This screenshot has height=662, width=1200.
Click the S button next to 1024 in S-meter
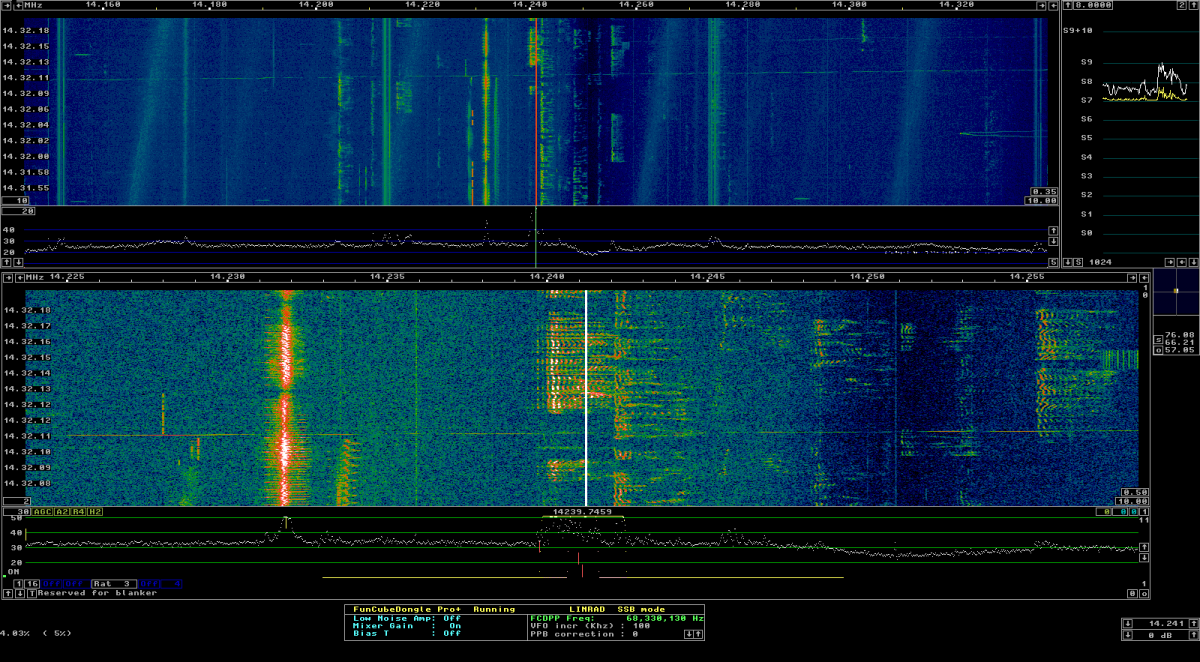click(x=1078, y=262)
